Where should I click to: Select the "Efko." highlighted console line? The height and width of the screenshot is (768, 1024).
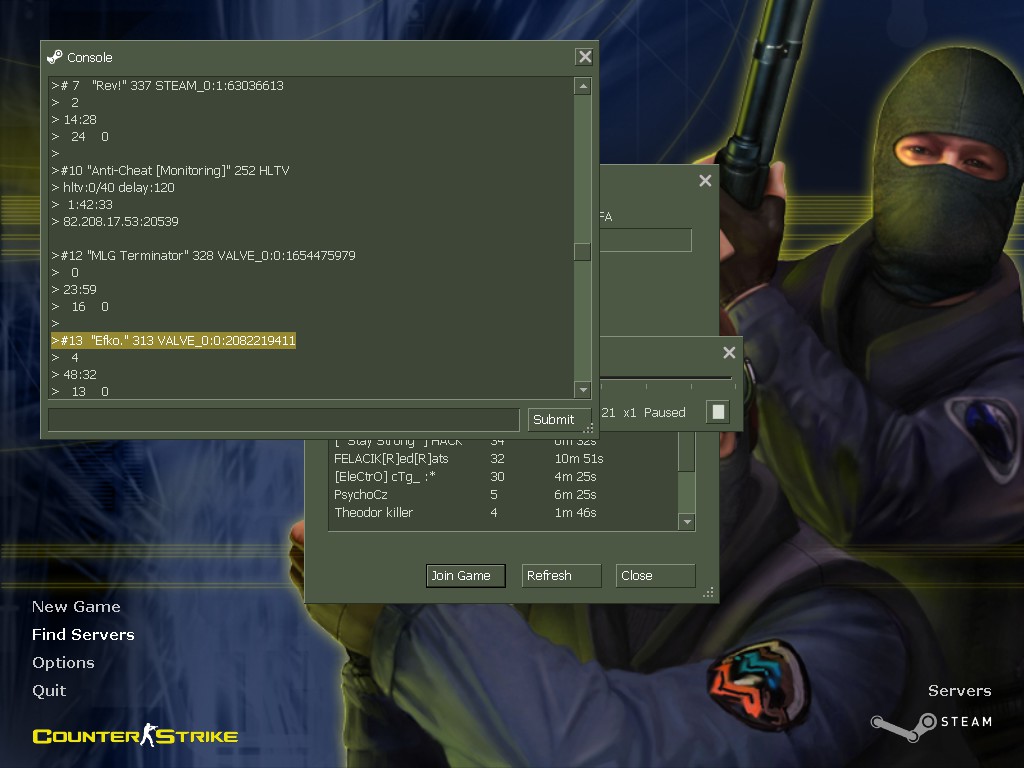pyautogui.click(x=174, y=340)
